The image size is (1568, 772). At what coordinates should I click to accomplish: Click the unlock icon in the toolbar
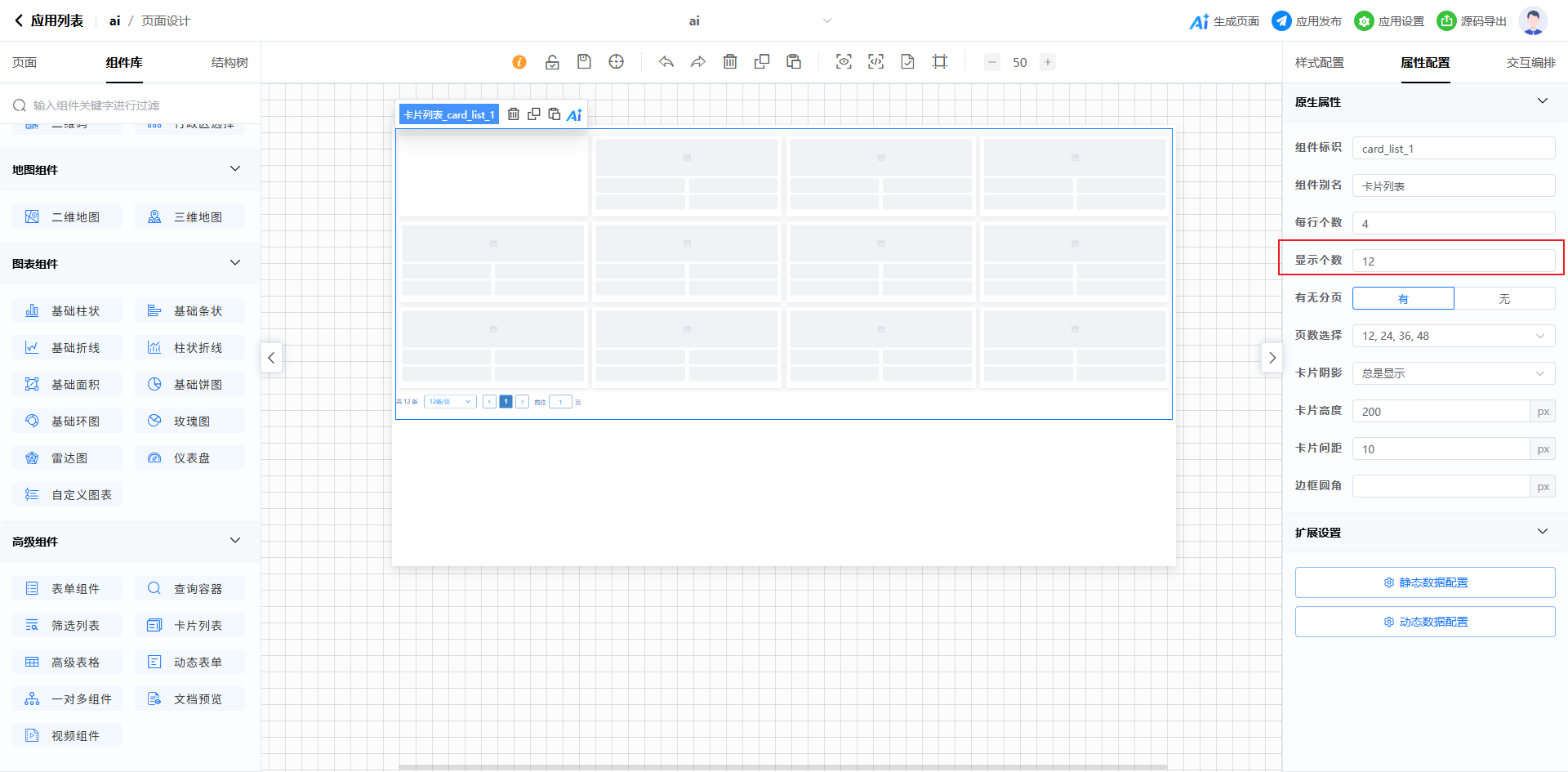tap(552, 62)
